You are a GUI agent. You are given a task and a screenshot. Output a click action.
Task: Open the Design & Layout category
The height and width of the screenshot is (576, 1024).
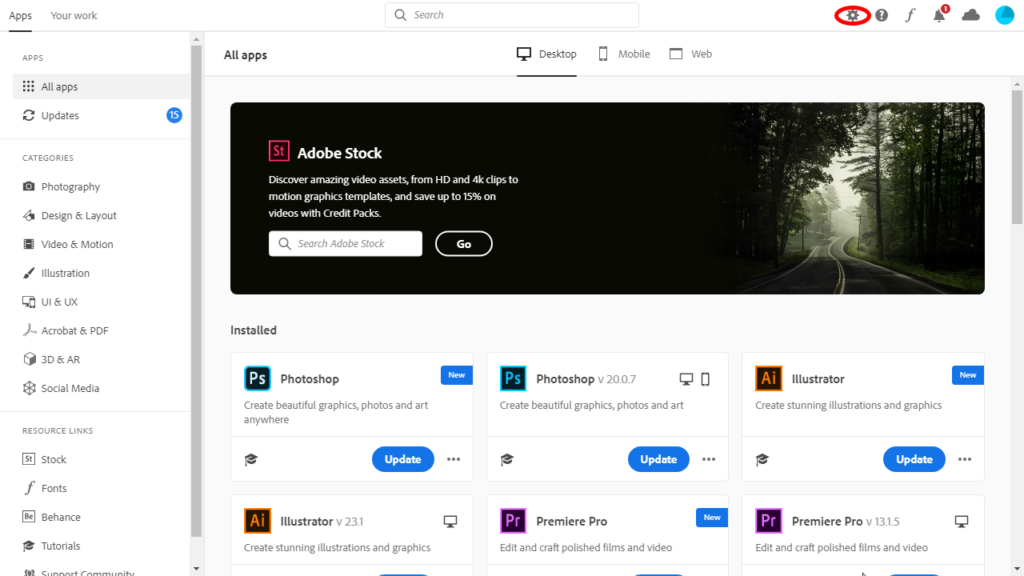click(69, 216)
